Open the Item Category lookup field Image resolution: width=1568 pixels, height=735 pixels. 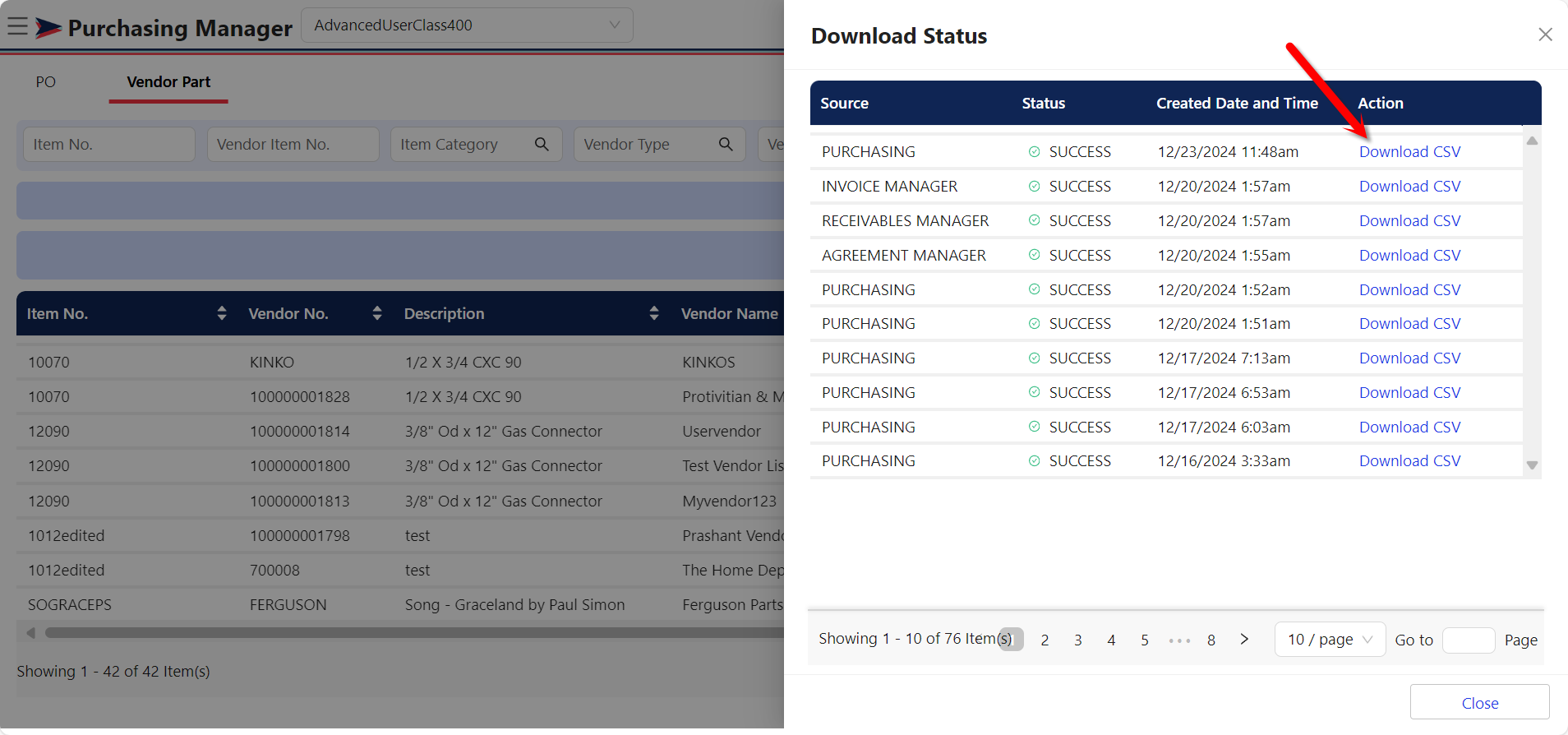[x=476, y=144]
